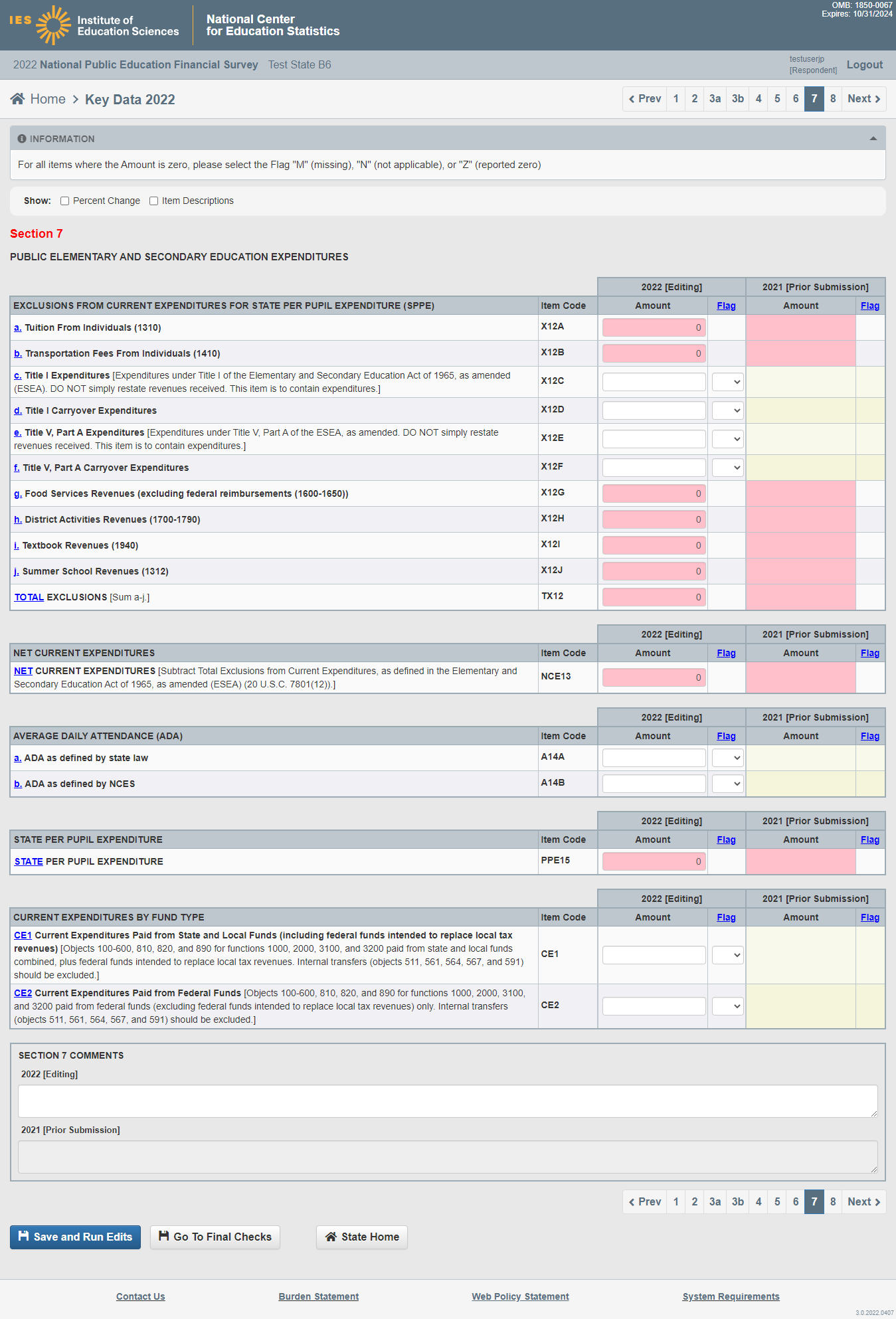Click the NET current expenditures link
The width and height of the screenshot is (896, 1319).
point(23,671)
